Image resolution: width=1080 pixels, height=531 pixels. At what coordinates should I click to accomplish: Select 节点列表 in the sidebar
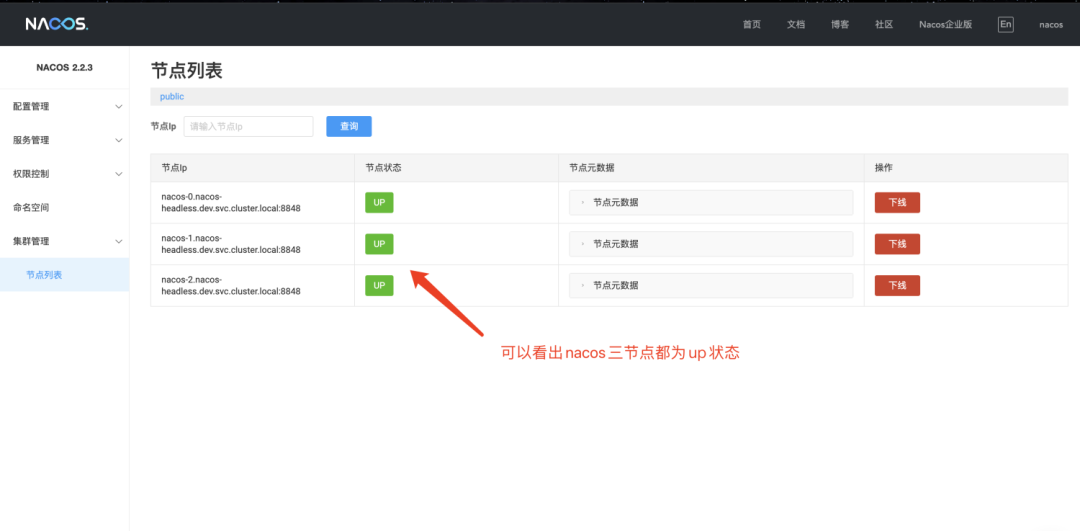(65, 275)
